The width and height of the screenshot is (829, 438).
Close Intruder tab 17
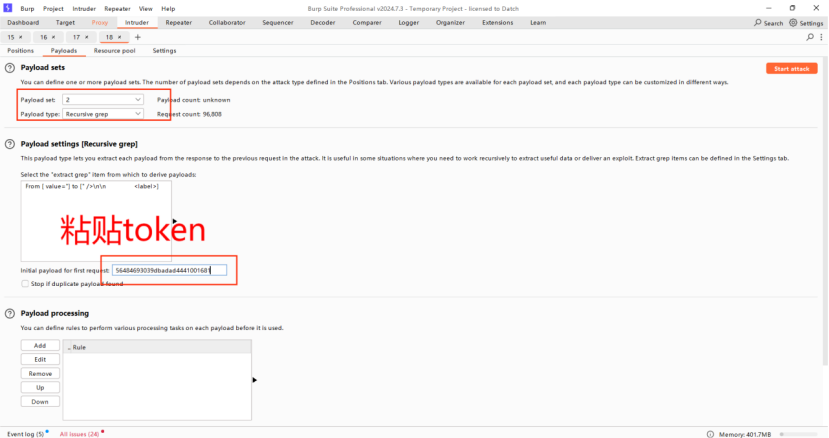click(x=87, y=37)
